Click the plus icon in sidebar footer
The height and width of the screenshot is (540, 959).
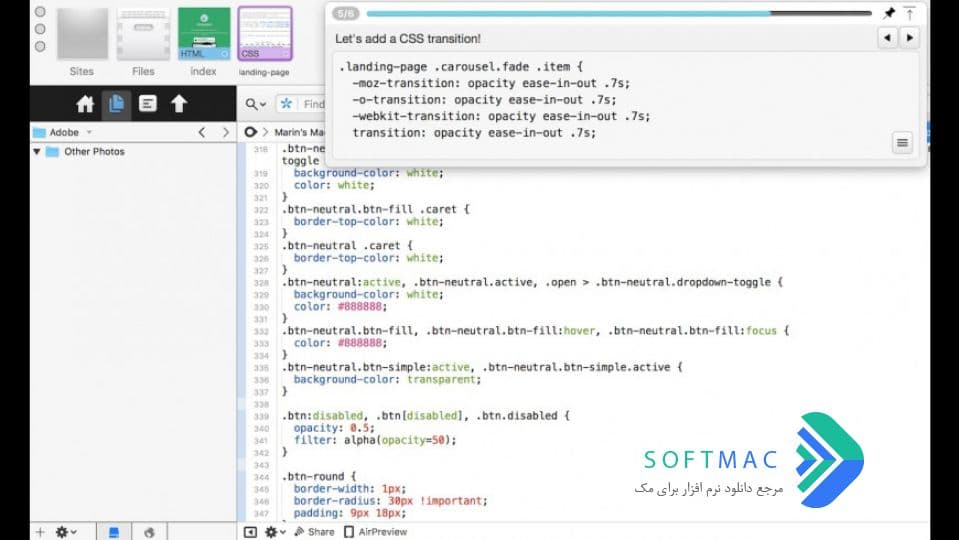(x=40, y=532)
